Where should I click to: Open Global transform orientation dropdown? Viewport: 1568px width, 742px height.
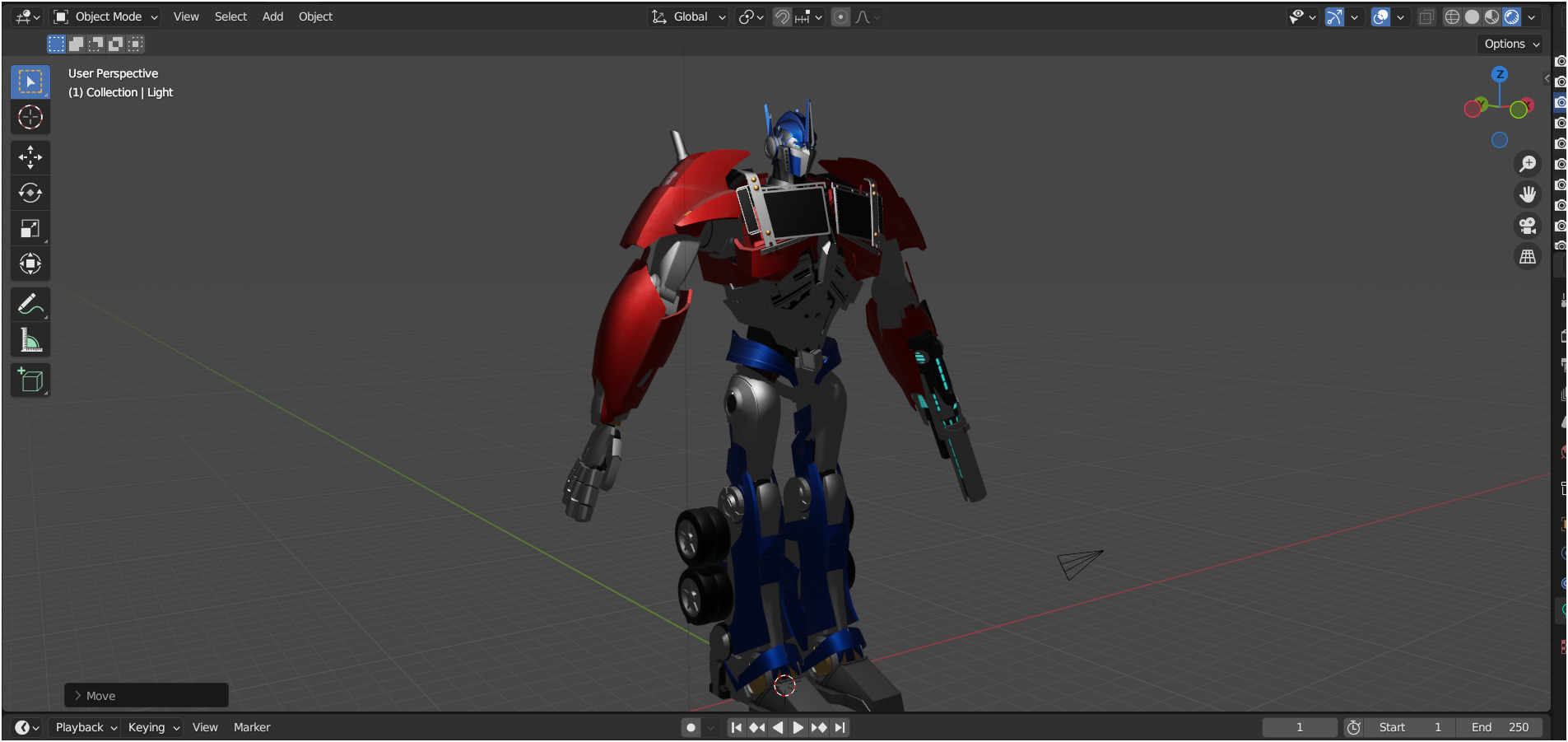click(x=689, y=16)
